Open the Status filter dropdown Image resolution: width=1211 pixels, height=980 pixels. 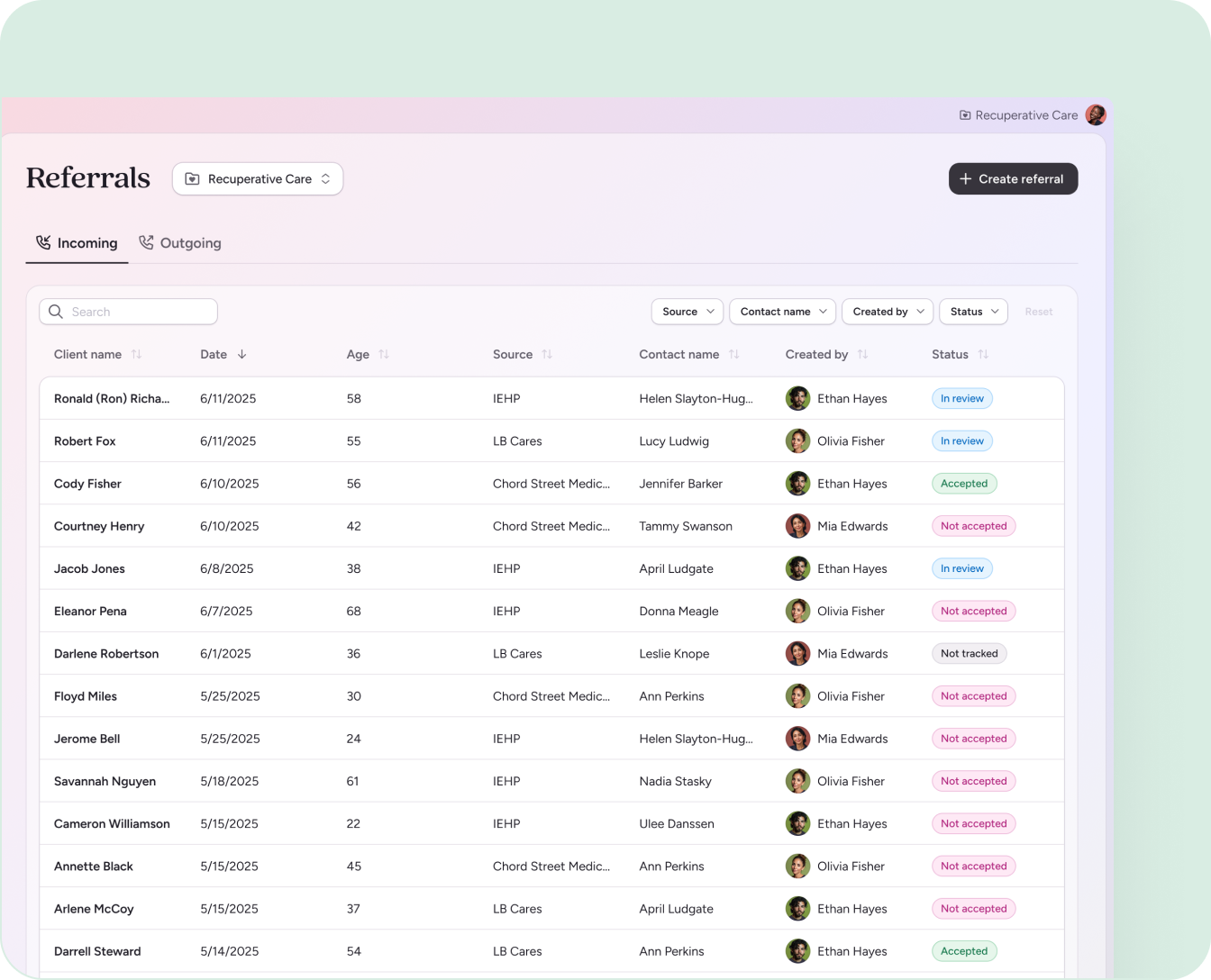pyautogui.click(x=973, y=311)
